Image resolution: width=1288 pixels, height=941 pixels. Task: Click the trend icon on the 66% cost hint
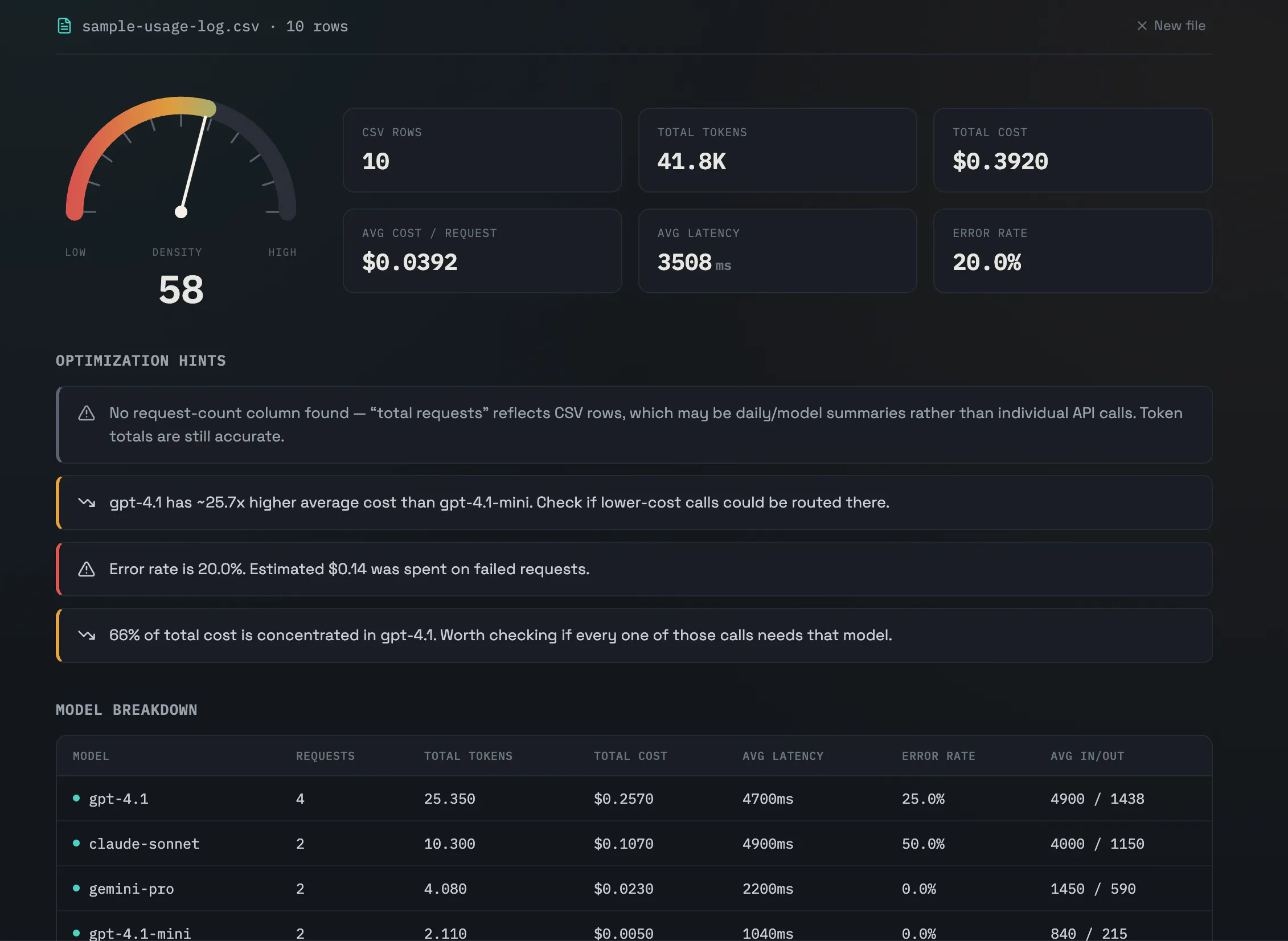(87, 635)
